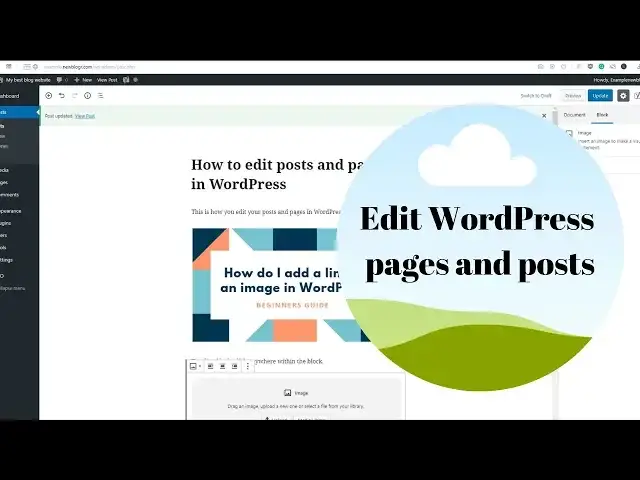Image resolution: width=640 pixels, height=480 pixels.
Task: Undo the last edit
Action: tap(62, 96)
